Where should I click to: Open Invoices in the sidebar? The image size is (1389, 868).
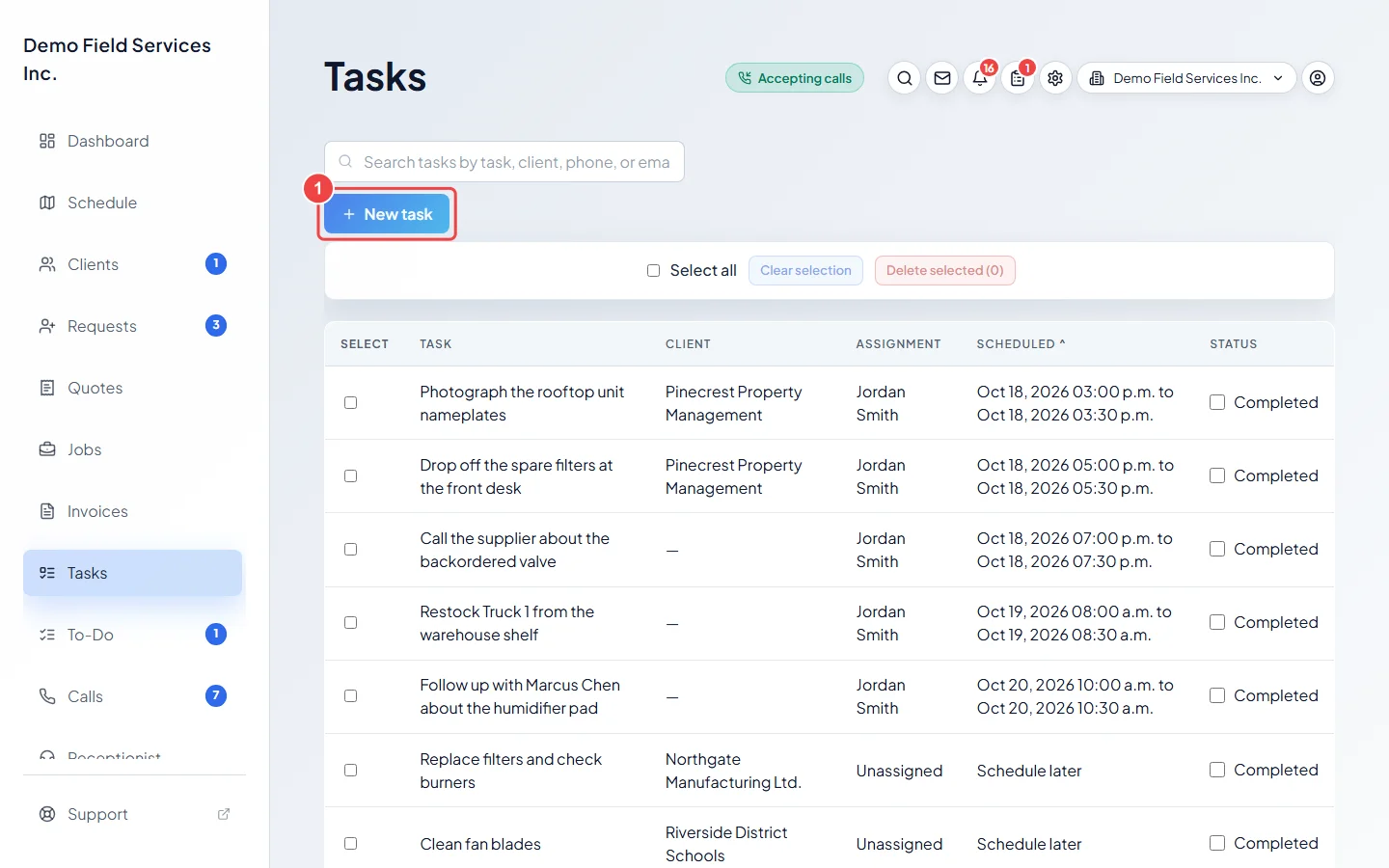click(132, 511)
